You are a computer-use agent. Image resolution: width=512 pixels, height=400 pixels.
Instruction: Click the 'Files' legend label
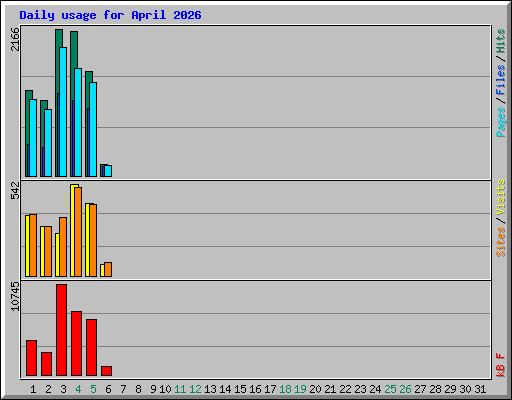(x=501, y=80)
